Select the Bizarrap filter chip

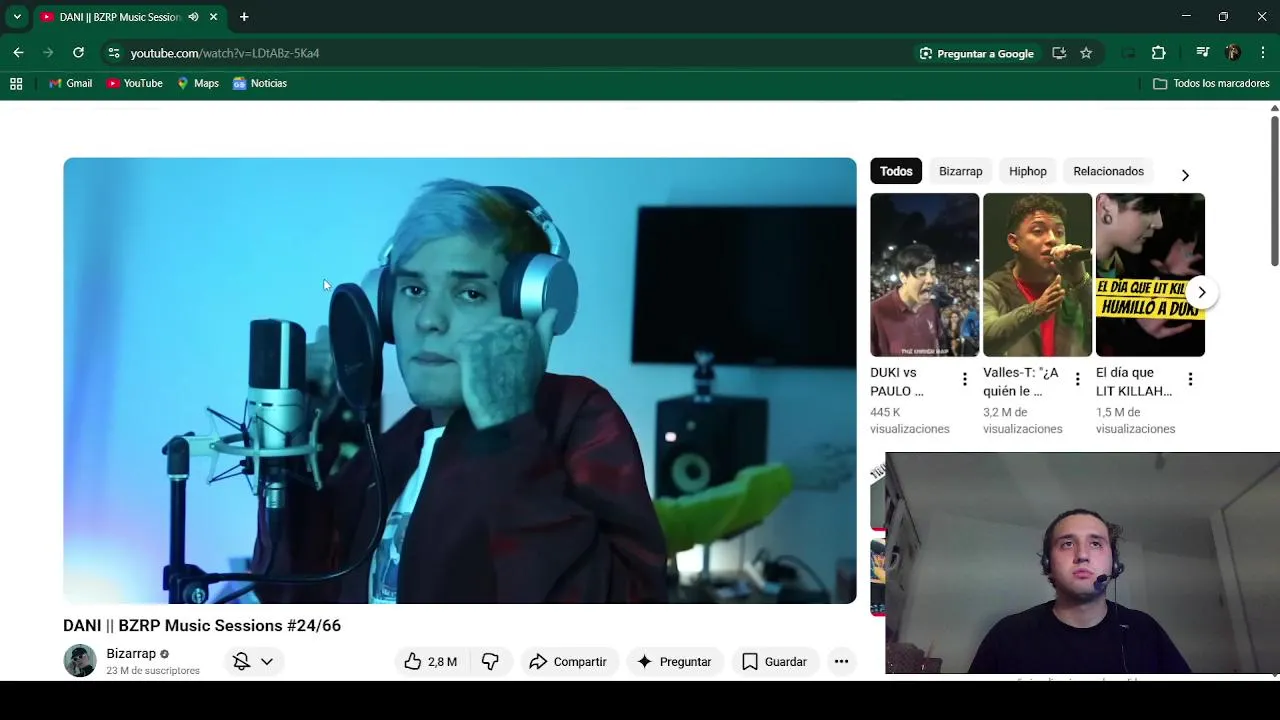point(960,171)
